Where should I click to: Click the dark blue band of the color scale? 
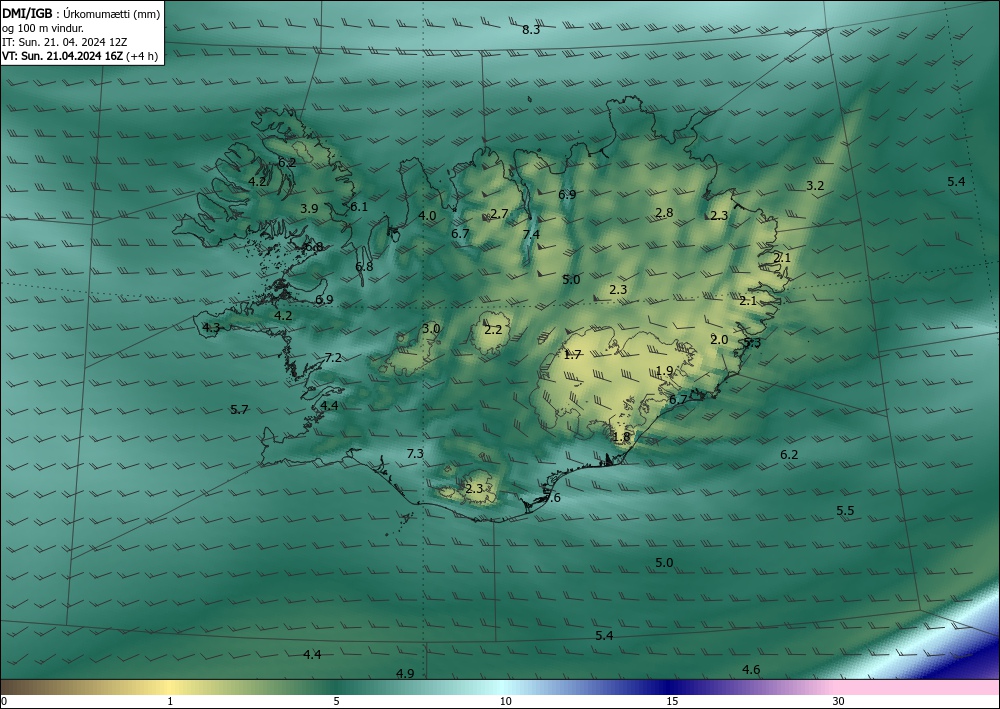click(666, 687)
